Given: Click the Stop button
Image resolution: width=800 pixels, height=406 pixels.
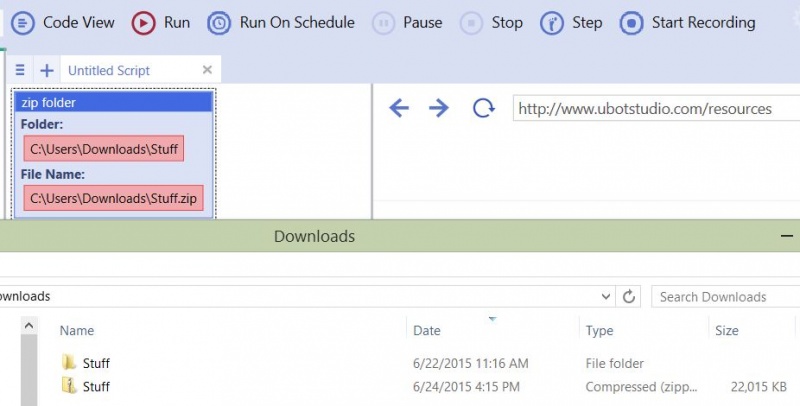Looking at the screenshot, I should pos(491,23).
